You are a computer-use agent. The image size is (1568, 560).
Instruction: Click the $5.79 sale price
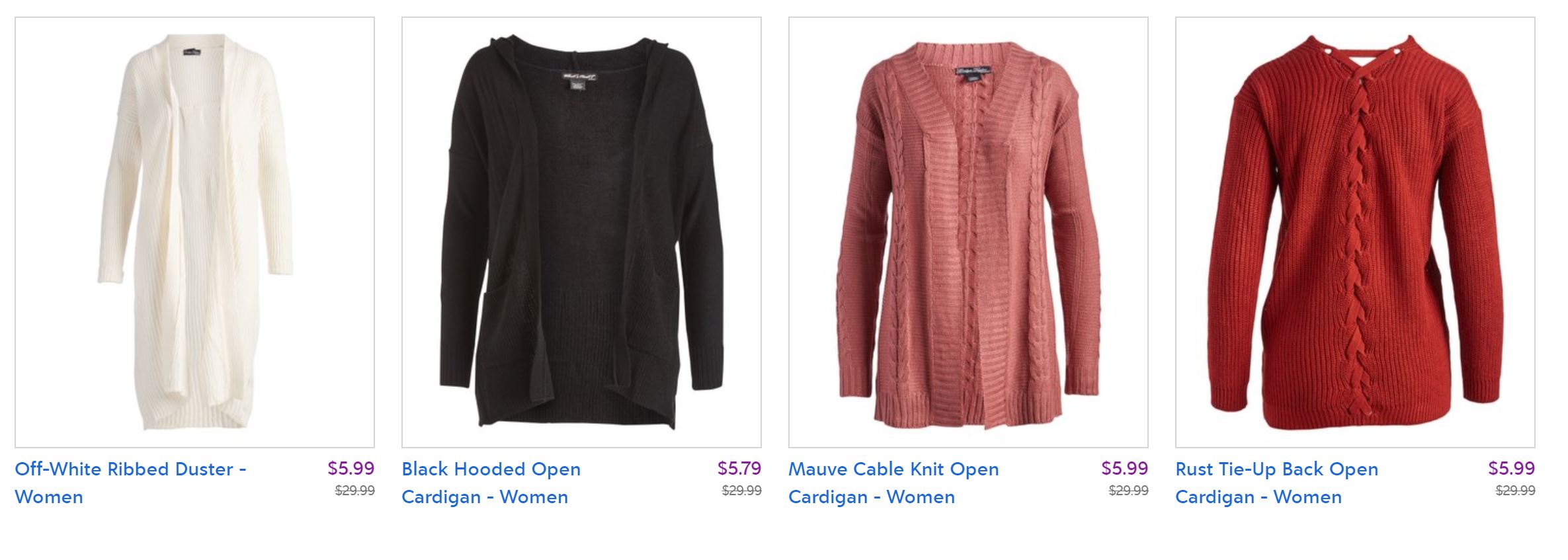(739, 468)
